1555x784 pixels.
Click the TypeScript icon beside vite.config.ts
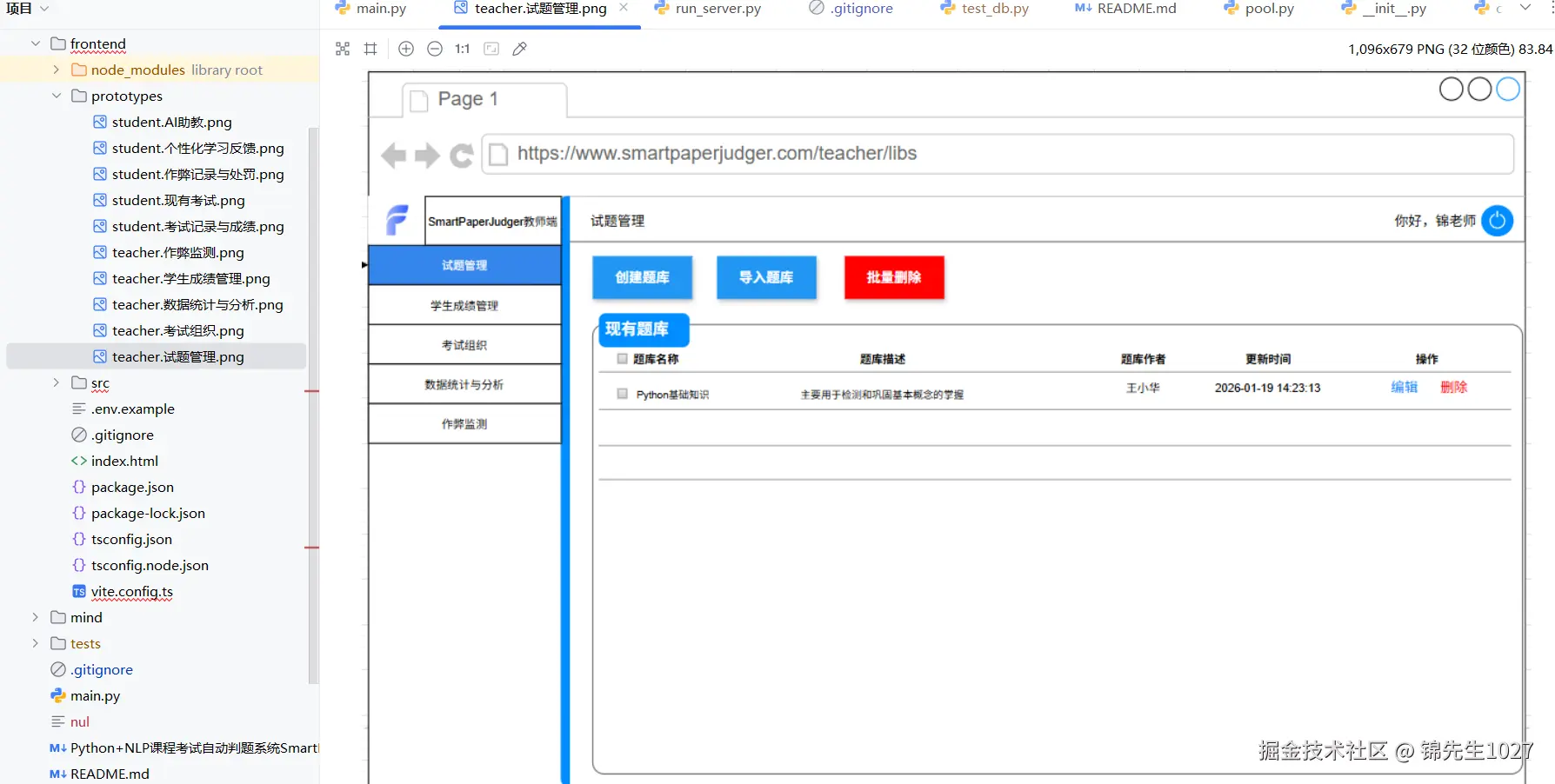pos(78,592)
